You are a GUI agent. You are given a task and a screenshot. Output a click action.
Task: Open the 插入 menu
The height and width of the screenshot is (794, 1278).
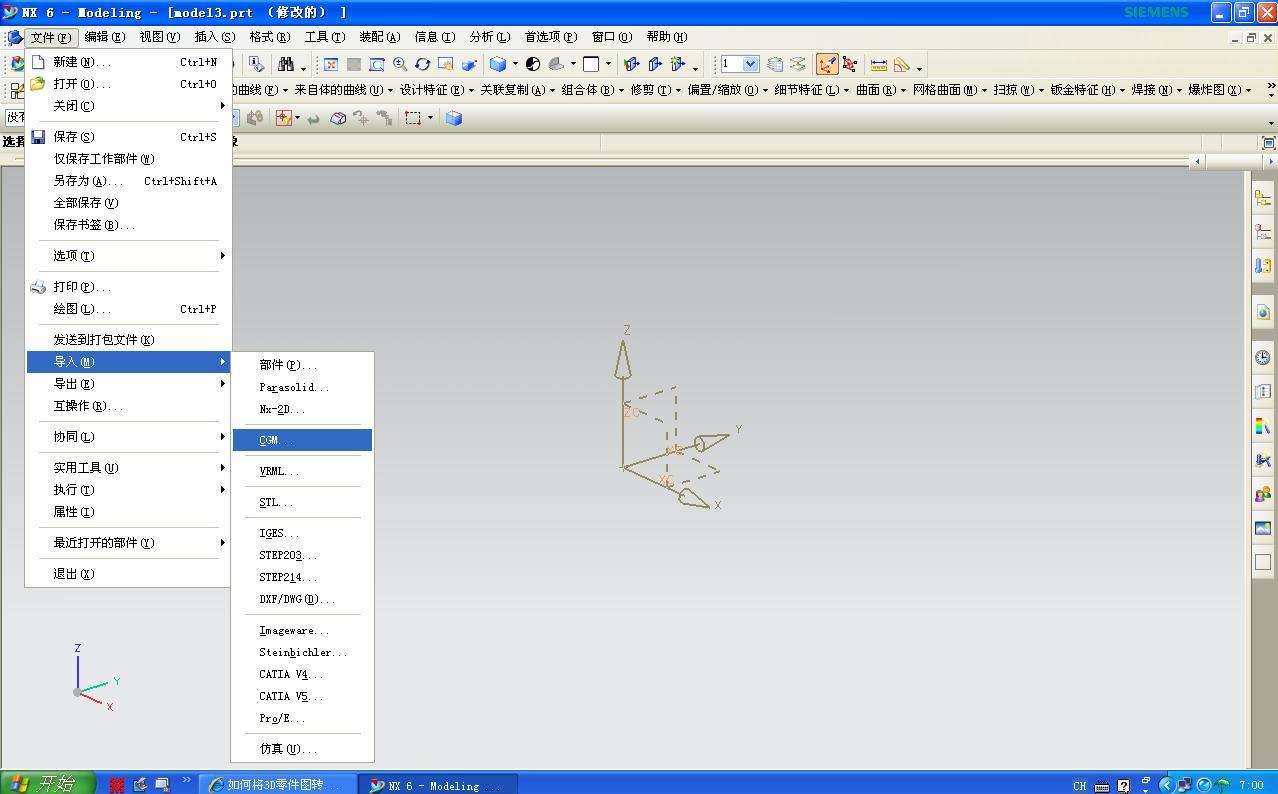click(x=214, y=37)
